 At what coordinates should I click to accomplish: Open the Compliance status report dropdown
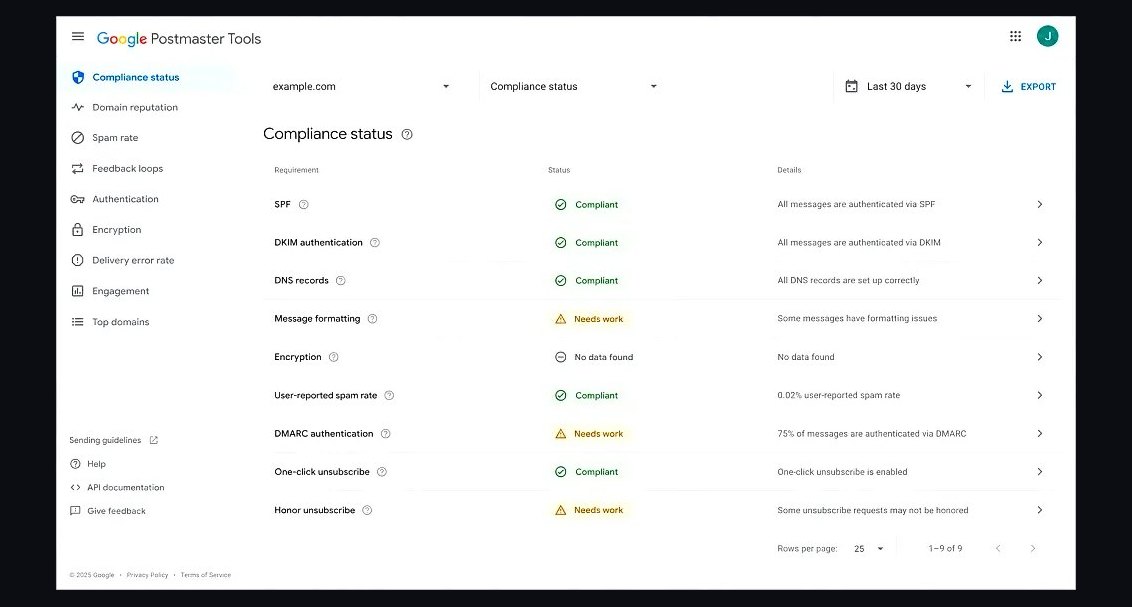coord(574,87)
